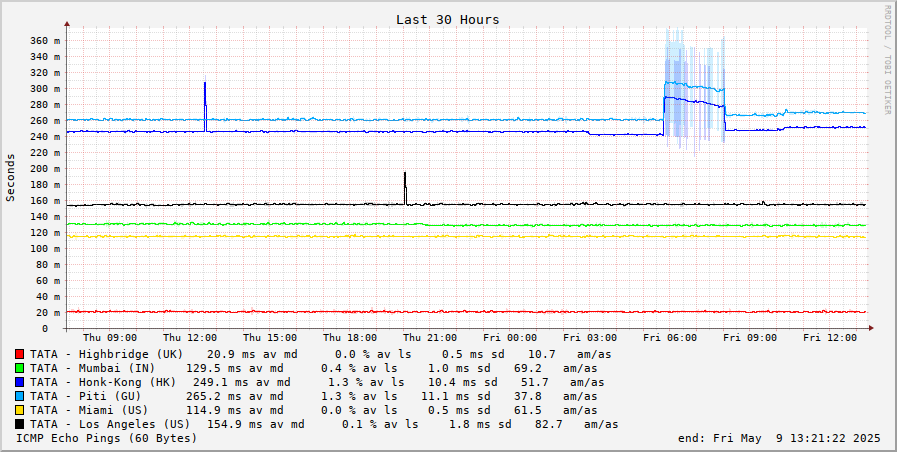Image resolution: width=897 pixels, height=452 pixels.
Task: Click the 'Fri 03:00' x-axis label
Action: (590, 338)
